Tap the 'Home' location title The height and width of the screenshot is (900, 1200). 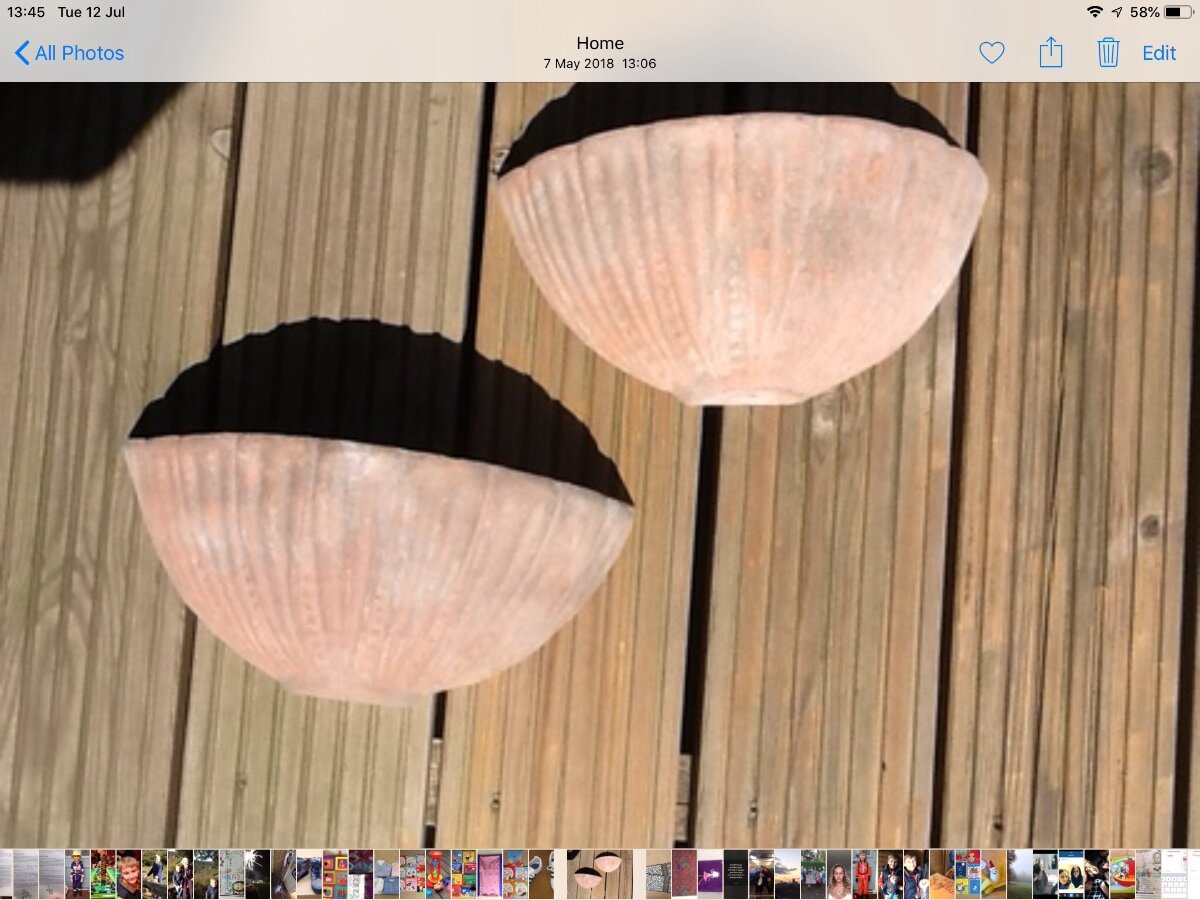pyautogui.click(x=600, y=43)
